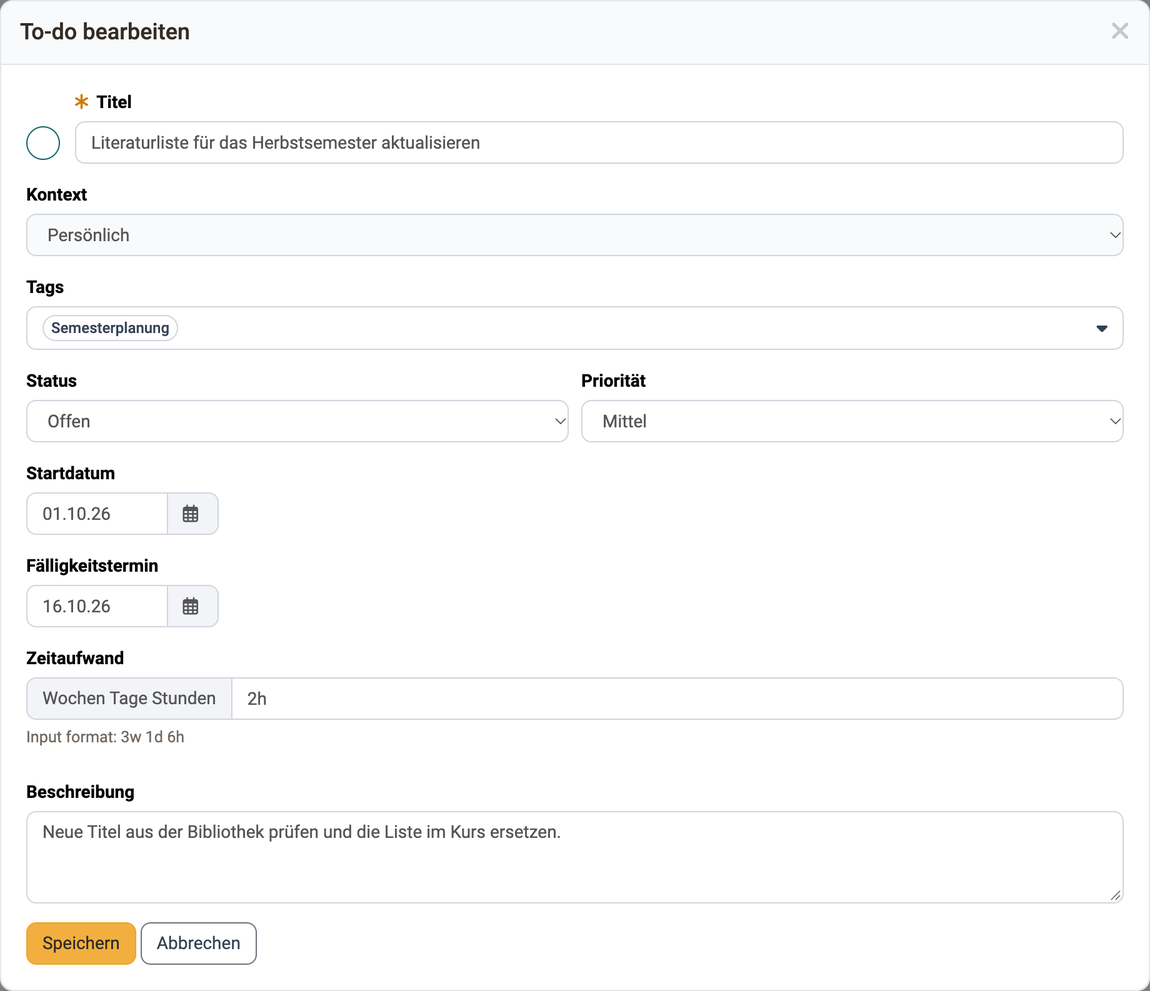The height and width of the screenshot is (991, 1150).
Task: Click the Priorität field label
Action: coord(613,381)
